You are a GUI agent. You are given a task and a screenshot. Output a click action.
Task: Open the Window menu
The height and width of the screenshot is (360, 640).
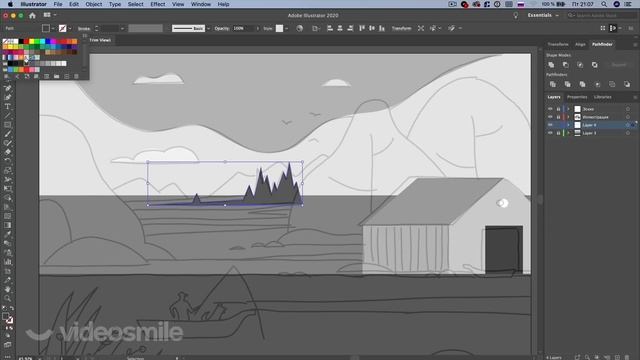tap(201, 4)
